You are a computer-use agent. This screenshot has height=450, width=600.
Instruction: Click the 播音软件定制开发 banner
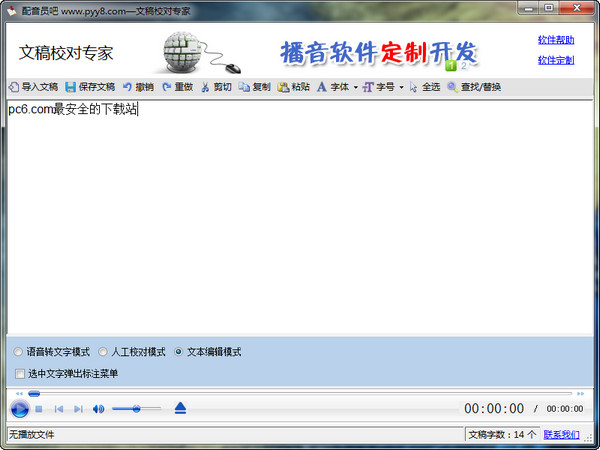(x=379, y=52)
